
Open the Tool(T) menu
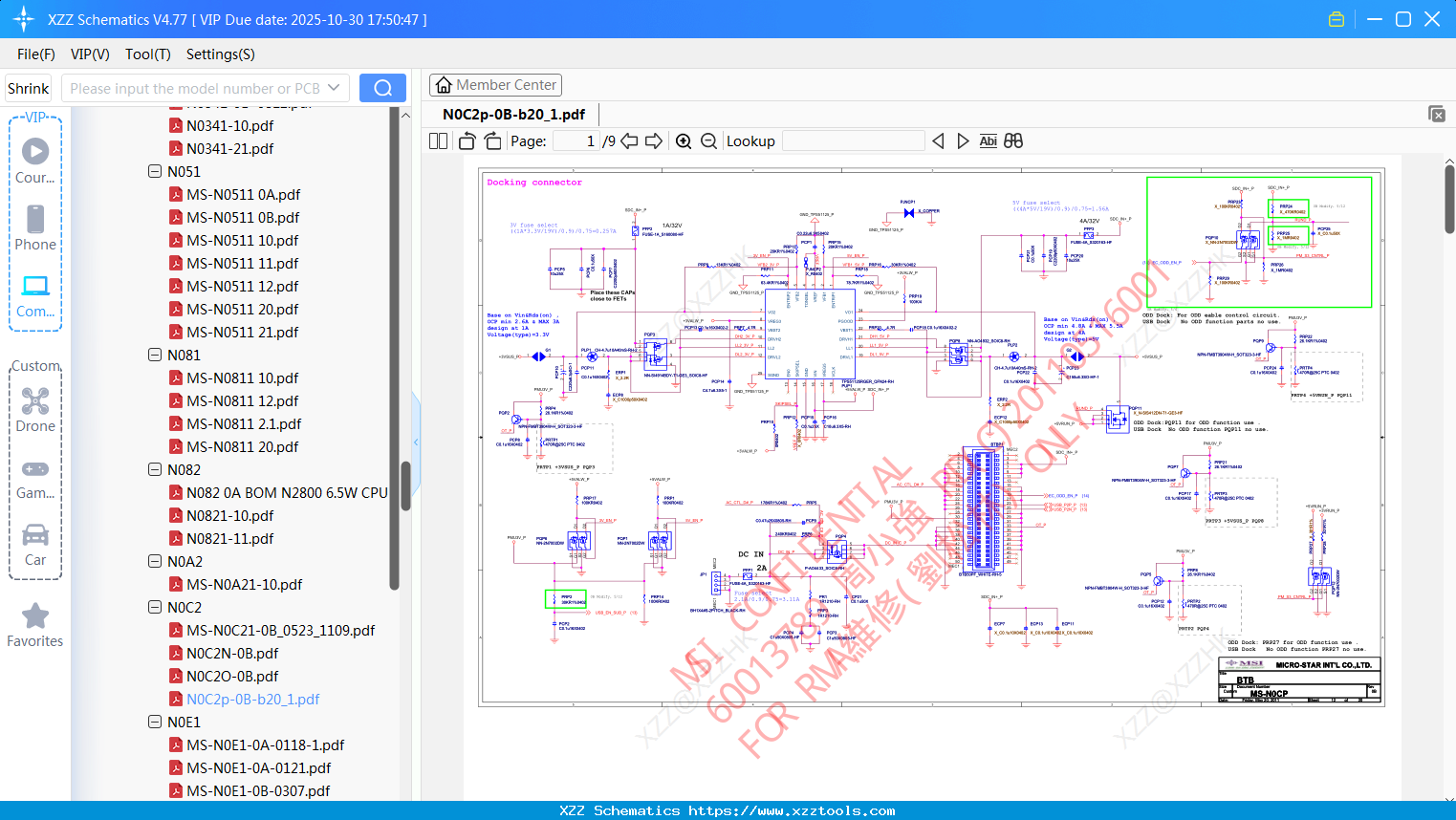pyautogui.click(x=148, y=54)
